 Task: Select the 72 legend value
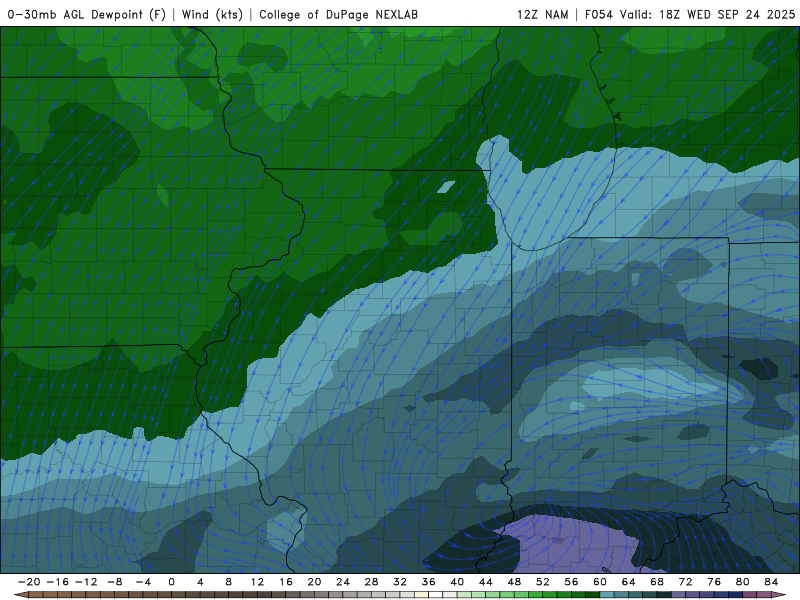[x=686, y=582]
